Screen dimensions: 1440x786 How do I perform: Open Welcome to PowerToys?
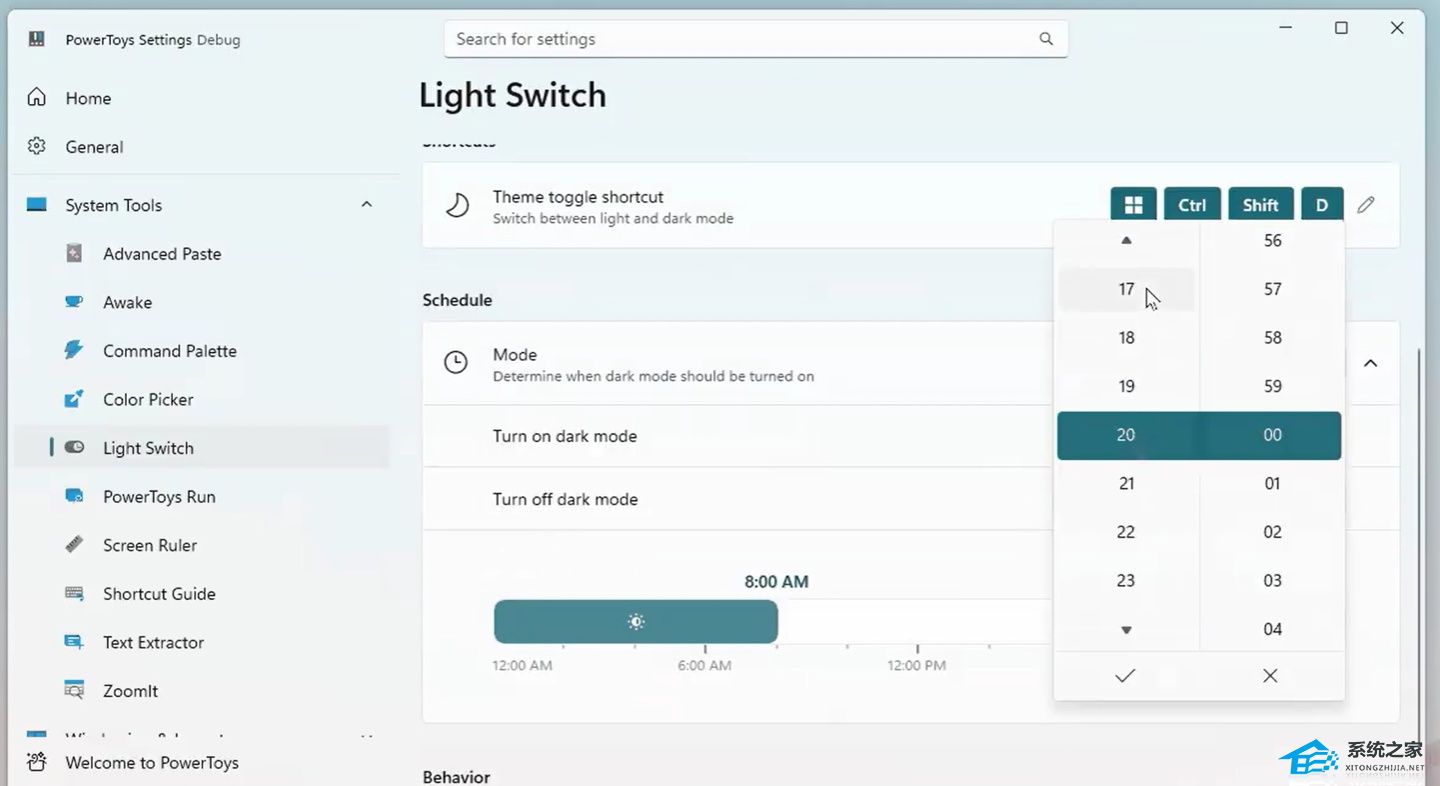[x=152, y=762]
